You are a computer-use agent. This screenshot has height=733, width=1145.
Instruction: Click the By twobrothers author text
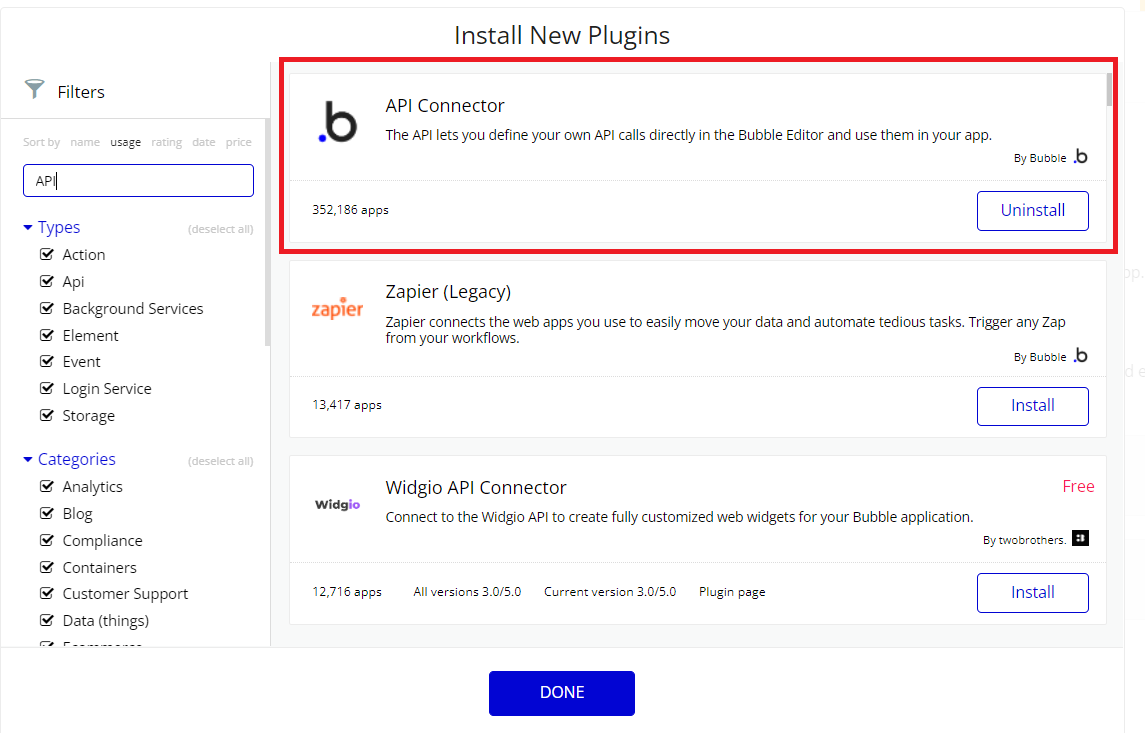(1024, 540)
